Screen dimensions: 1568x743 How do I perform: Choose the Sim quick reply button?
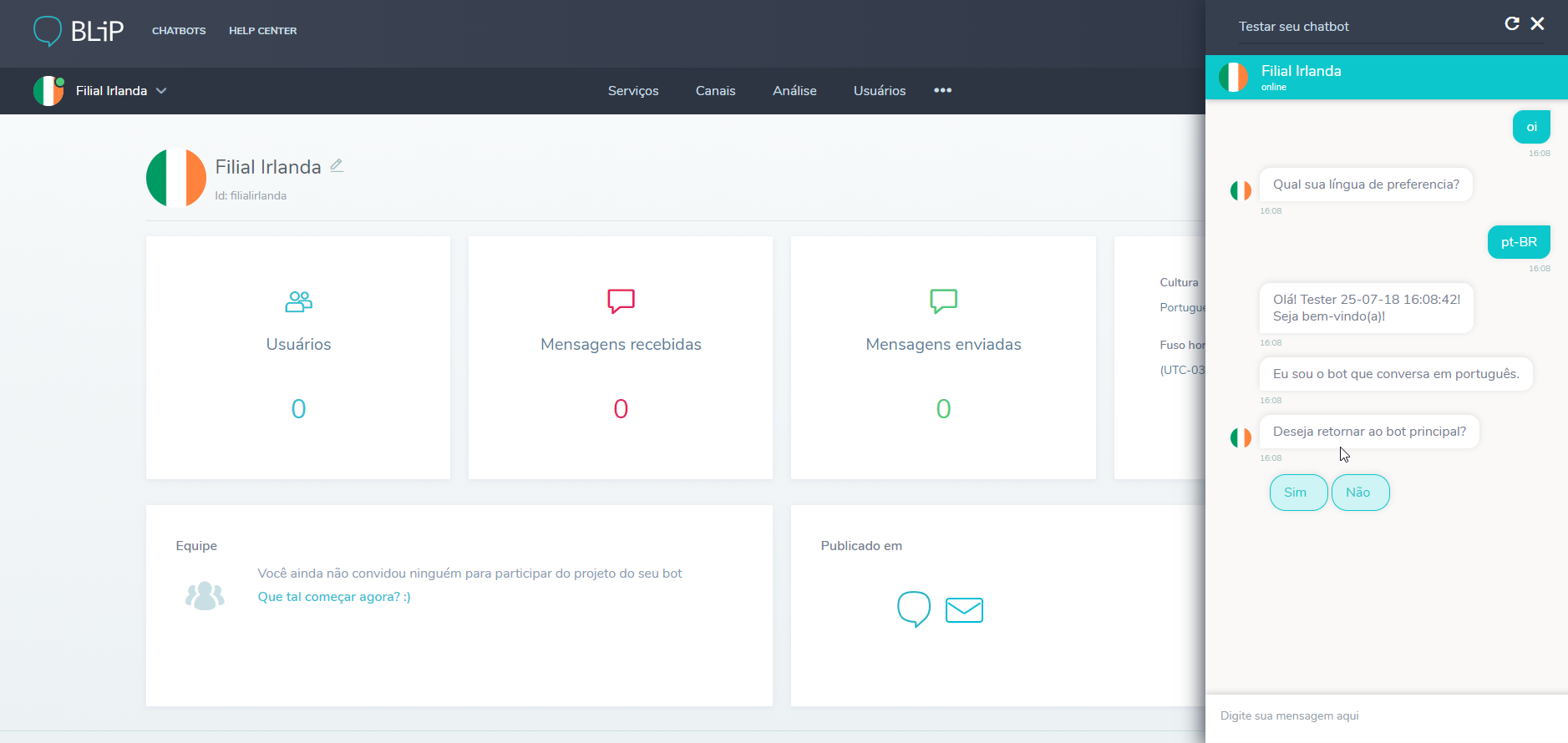pyautogui.click(x=1297, y=493)
